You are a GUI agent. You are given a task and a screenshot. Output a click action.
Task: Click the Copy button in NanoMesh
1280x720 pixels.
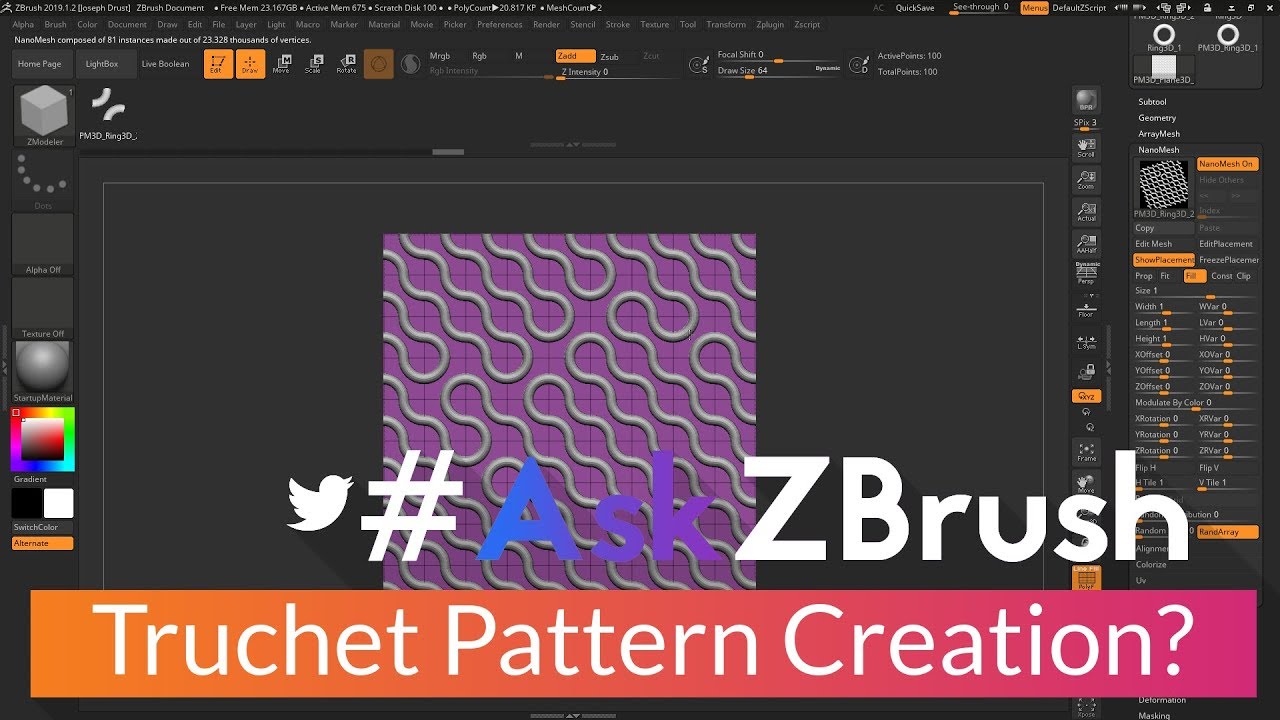tap(1164, 228)
